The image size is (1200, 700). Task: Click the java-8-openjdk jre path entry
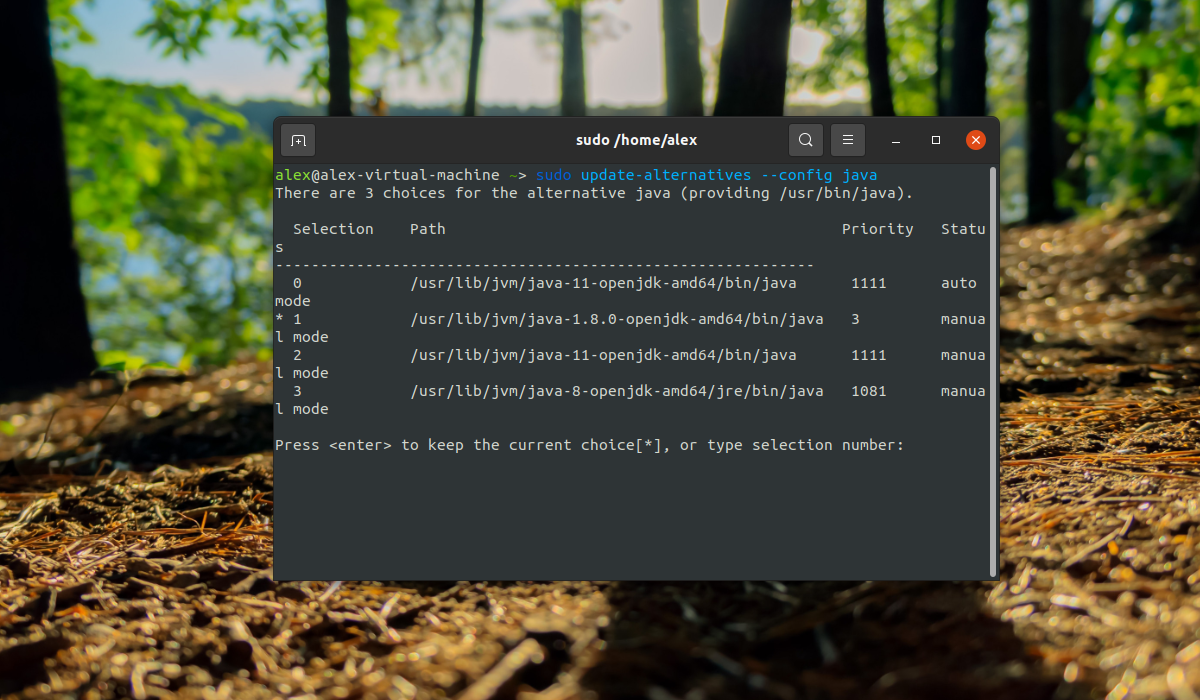click(x=617, y=391)
